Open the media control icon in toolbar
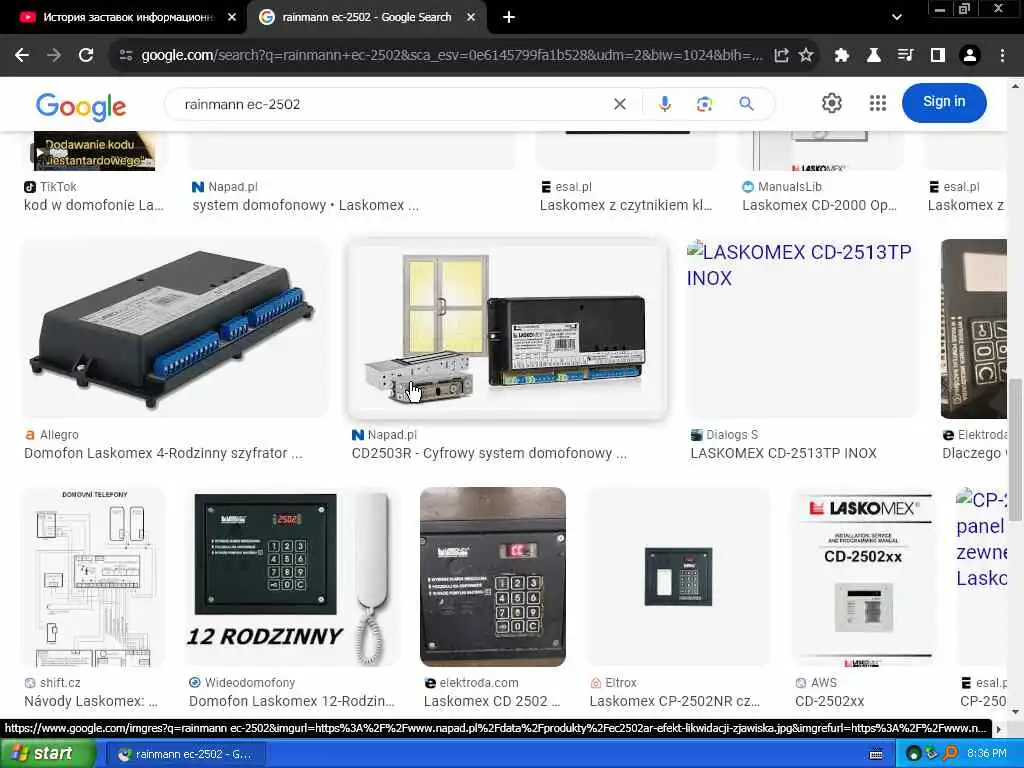The height and width of the screenshot is (768, 1024). point(905,56)
